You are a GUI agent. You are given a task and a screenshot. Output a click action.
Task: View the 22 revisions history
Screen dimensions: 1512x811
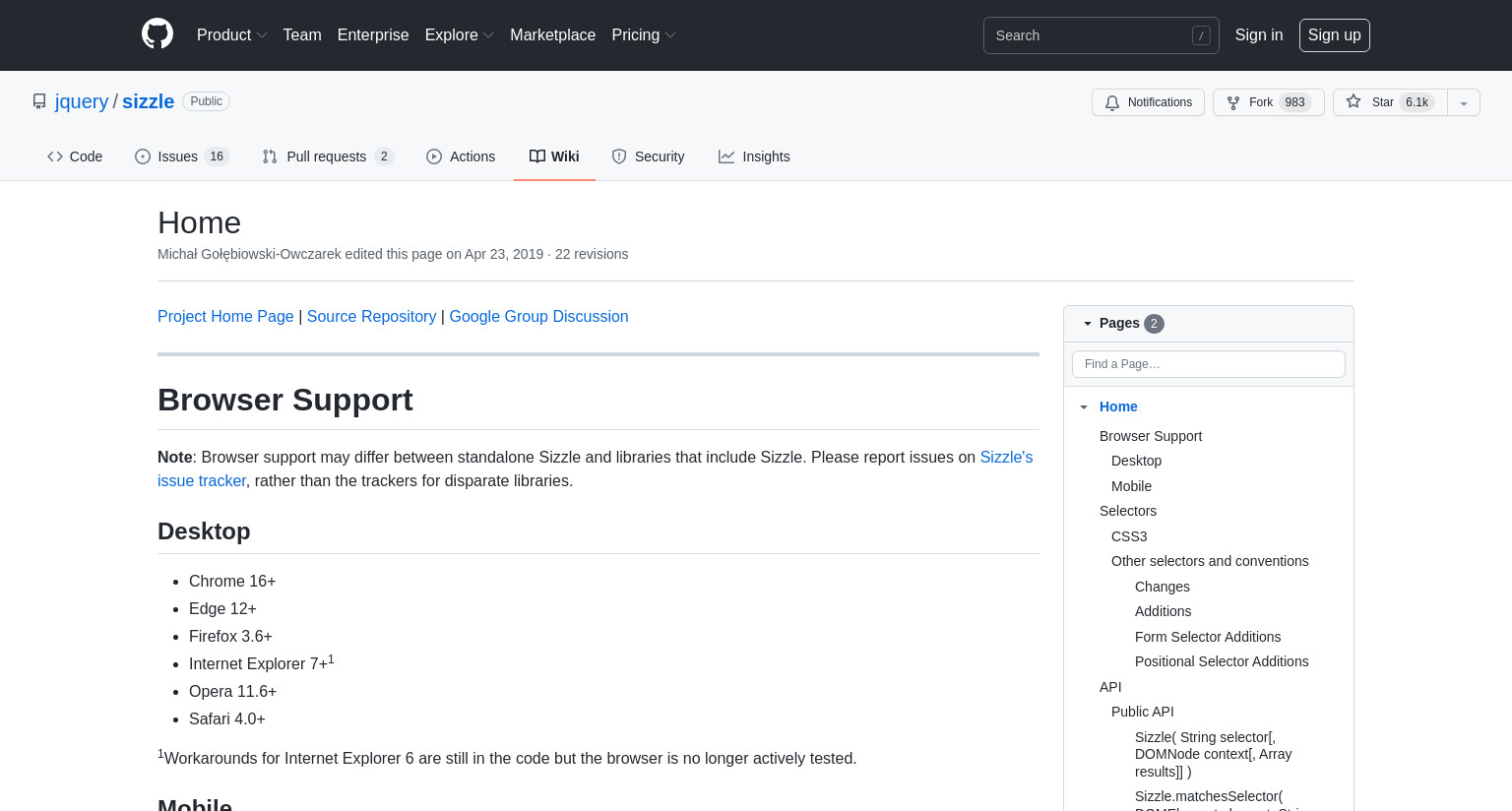point(592,254)
